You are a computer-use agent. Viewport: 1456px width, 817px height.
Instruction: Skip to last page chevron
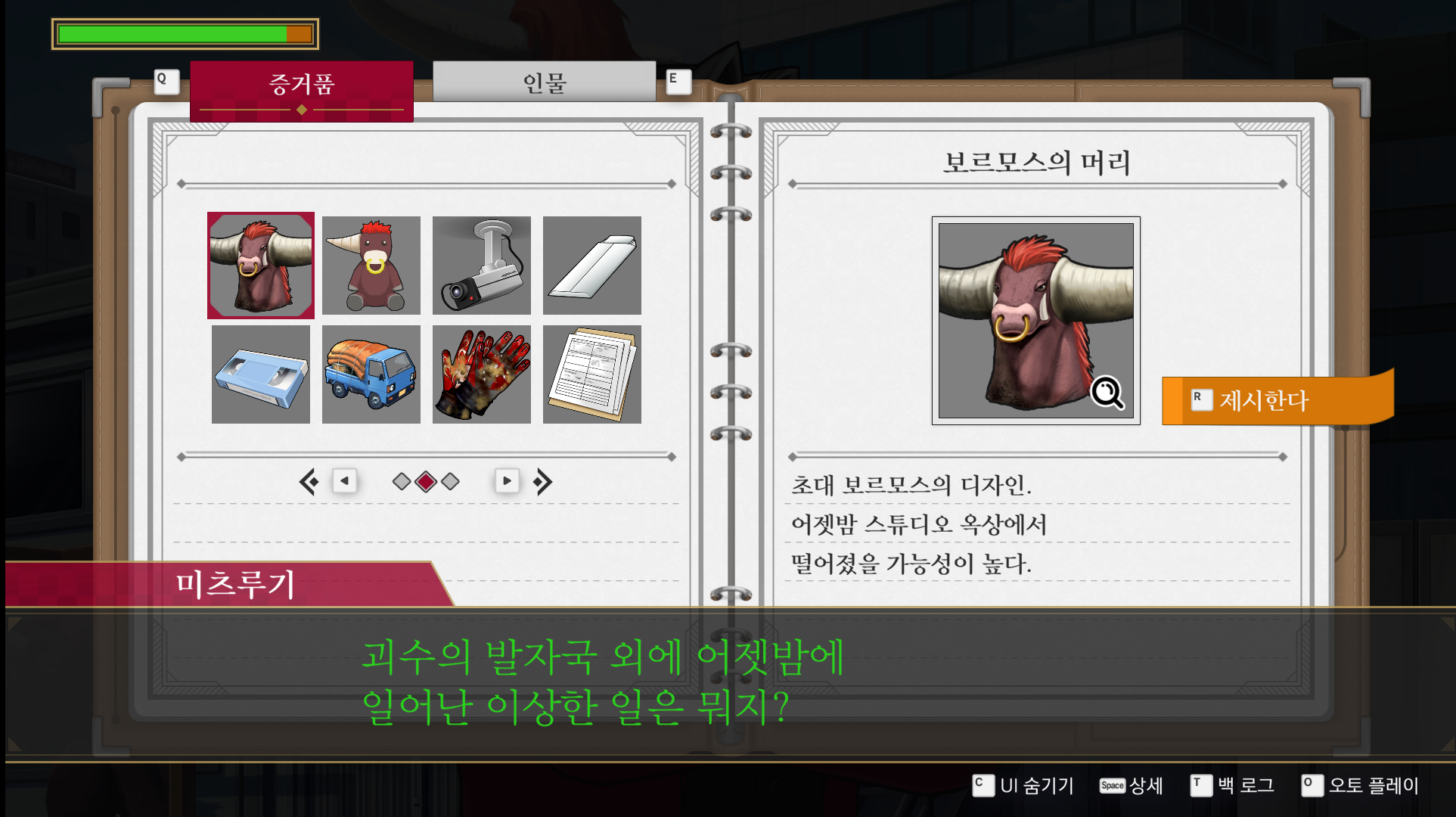543,481
